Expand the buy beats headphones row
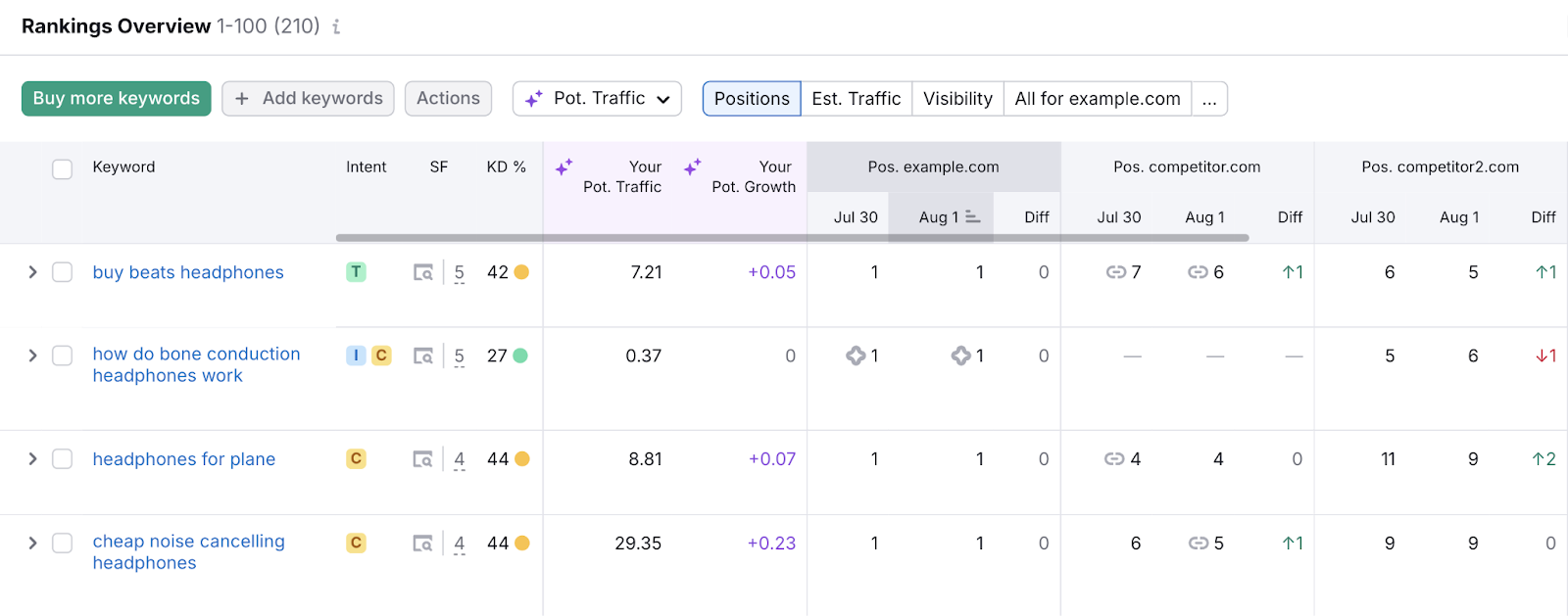 [x=32, y=272]
